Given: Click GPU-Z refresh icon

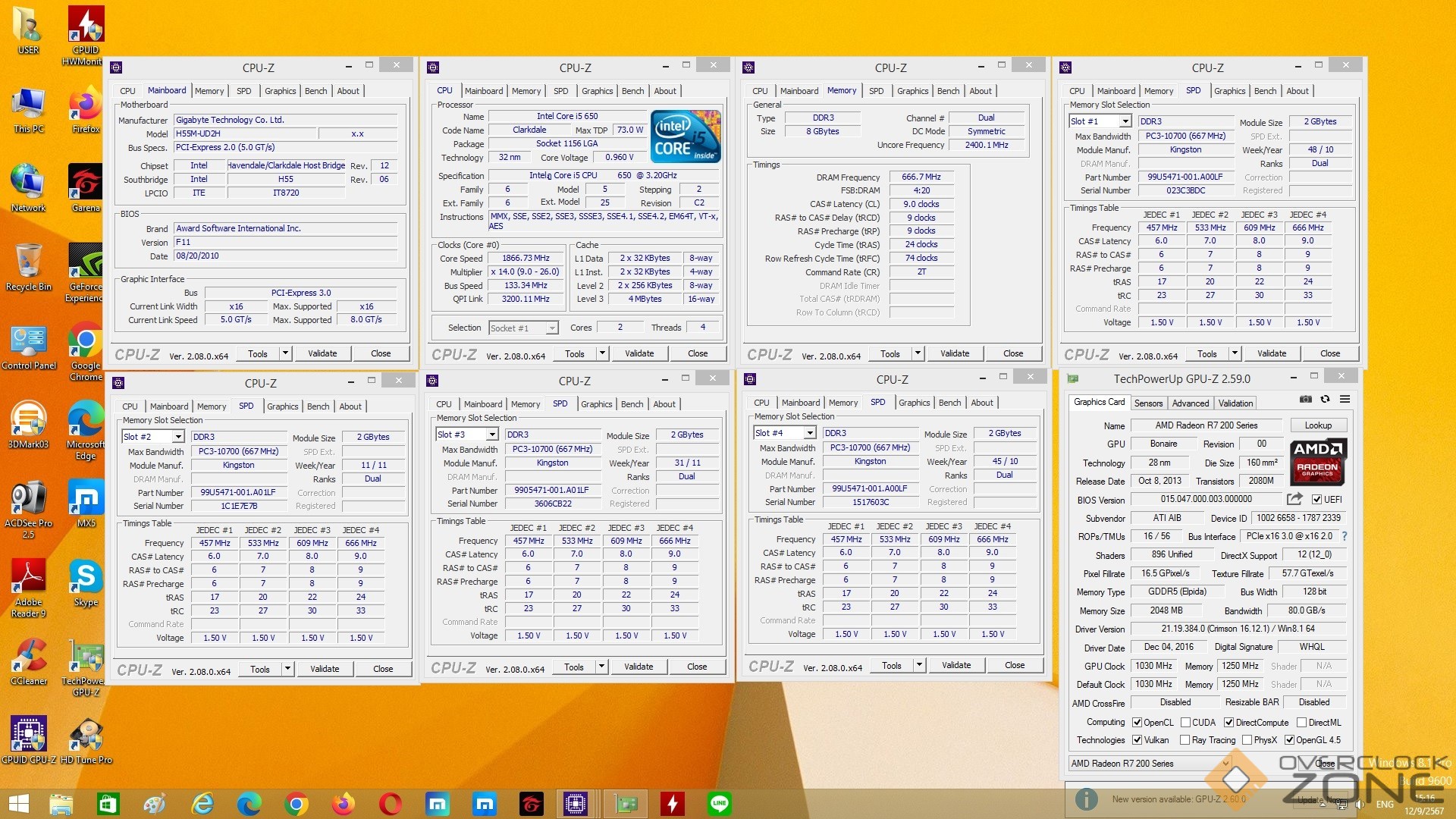Looking at the screenshot, I should tap(1325, 399).
